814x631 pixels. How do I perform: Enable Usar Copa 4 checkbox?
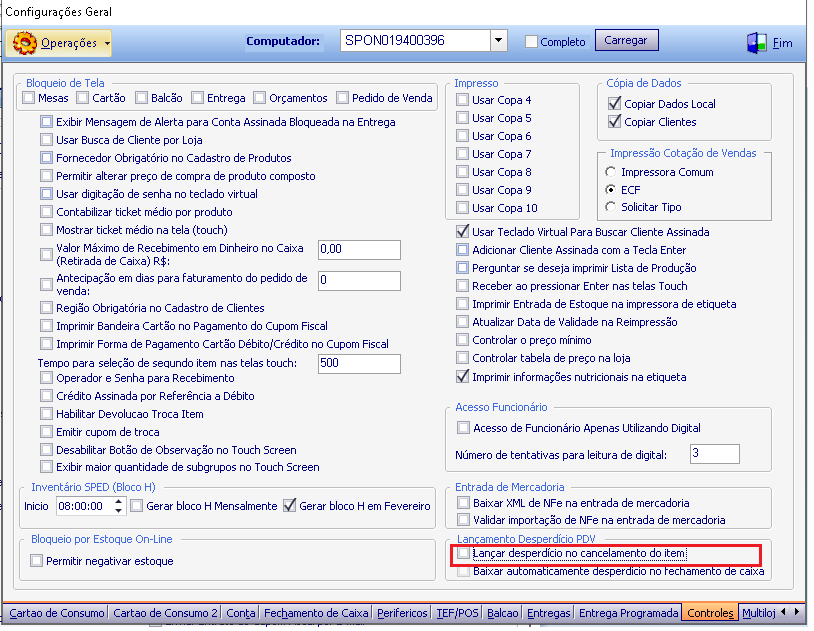point(462,100)
